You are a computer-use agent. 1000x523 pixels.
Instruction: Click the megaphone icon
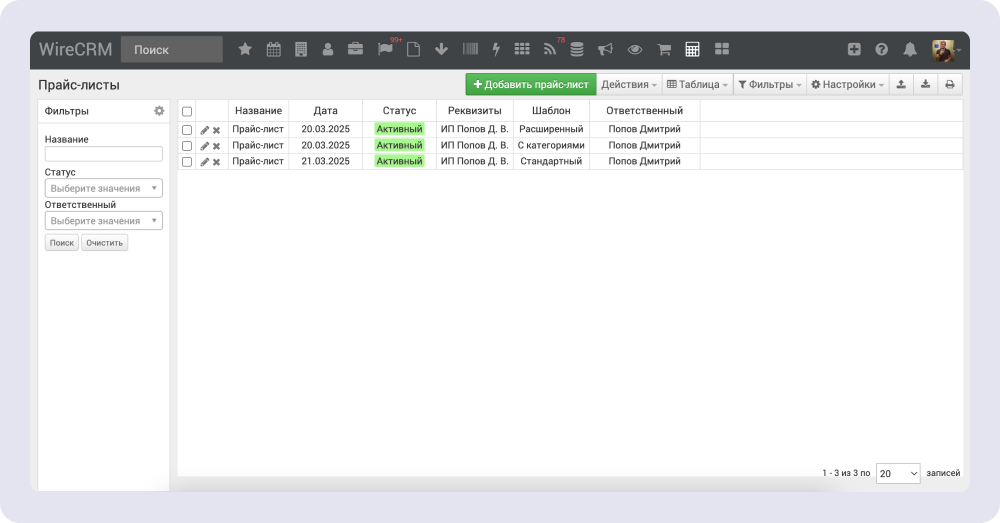point(605,49)
